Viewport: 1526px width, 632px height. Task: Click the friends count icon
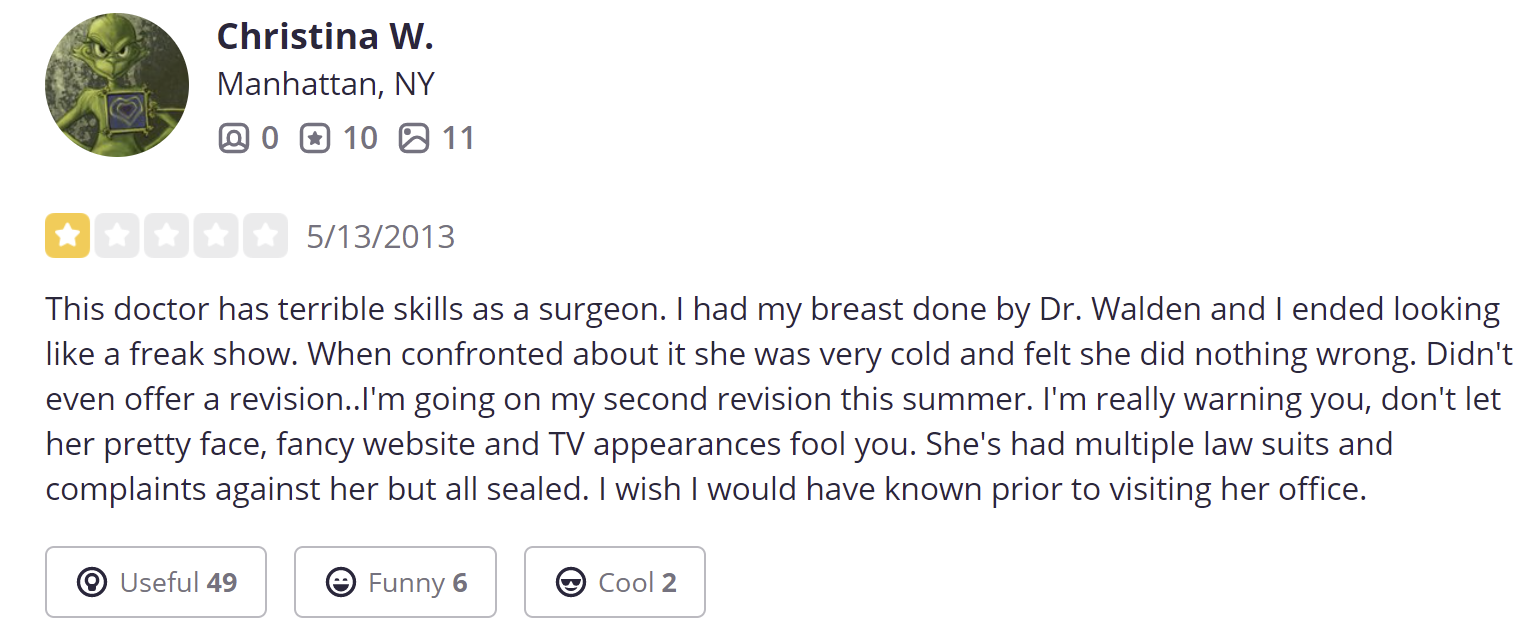tap(233, 137)
